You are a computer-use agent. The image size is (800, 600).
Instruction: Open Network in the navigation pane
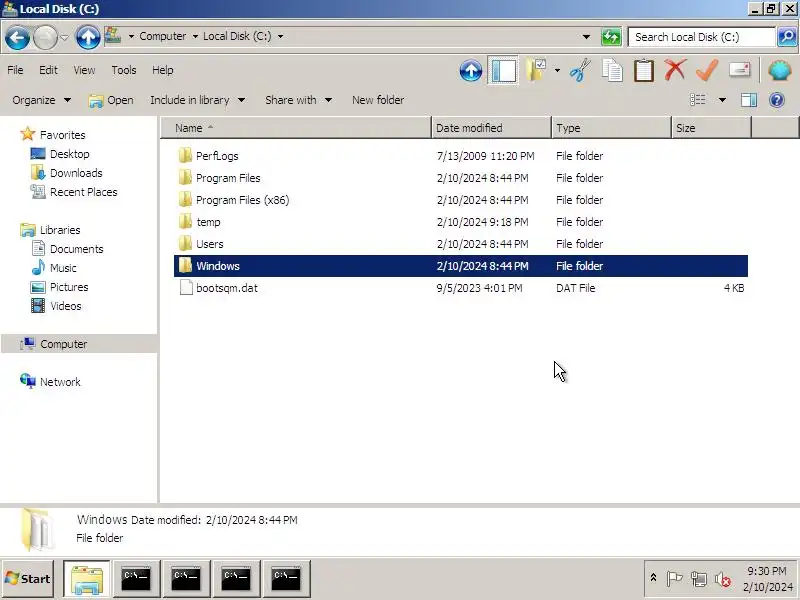[x=60, y=382]
